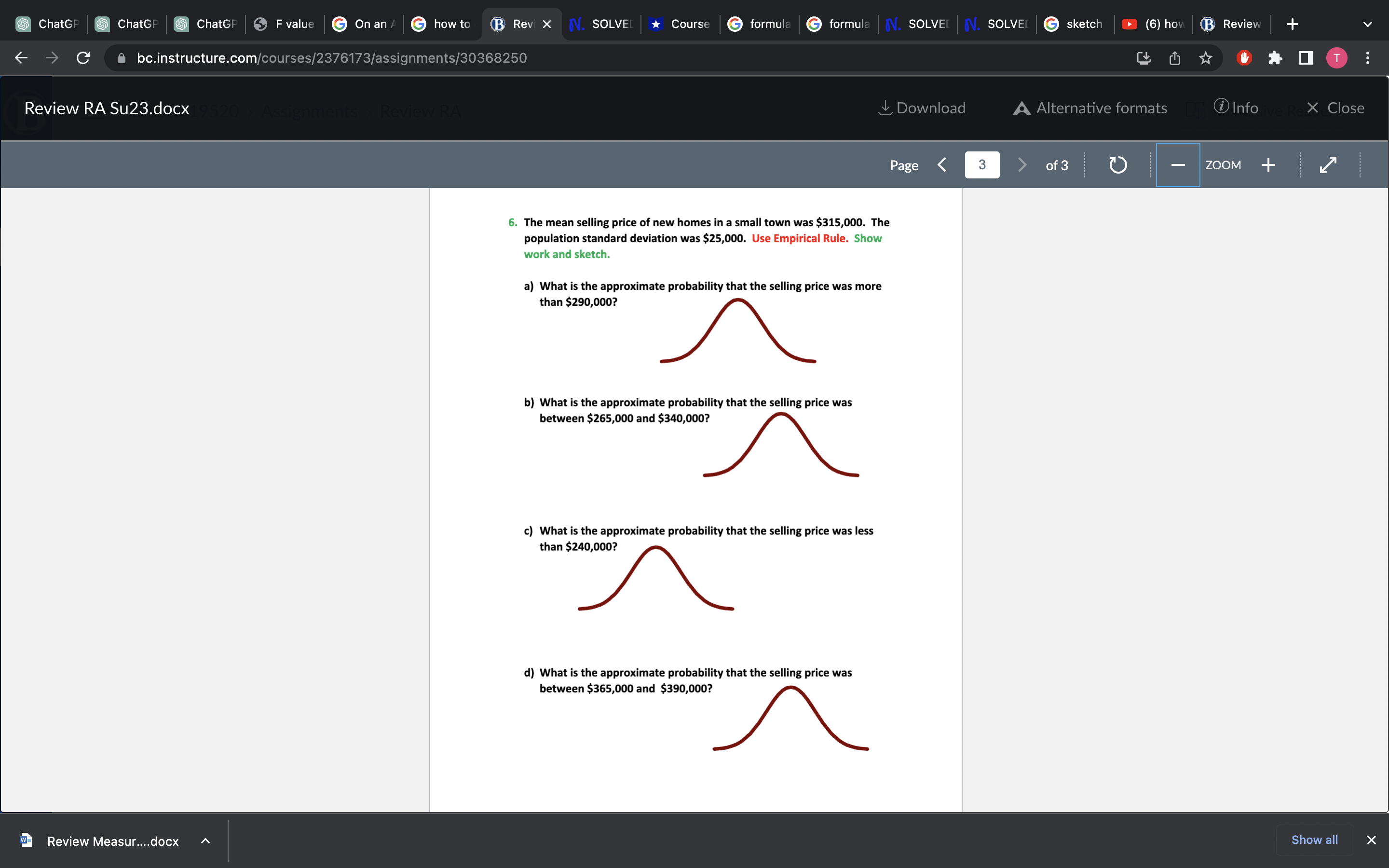Switch to the F value tab
This screenshot has width=1389, height=868.
(x=285, y=24)
